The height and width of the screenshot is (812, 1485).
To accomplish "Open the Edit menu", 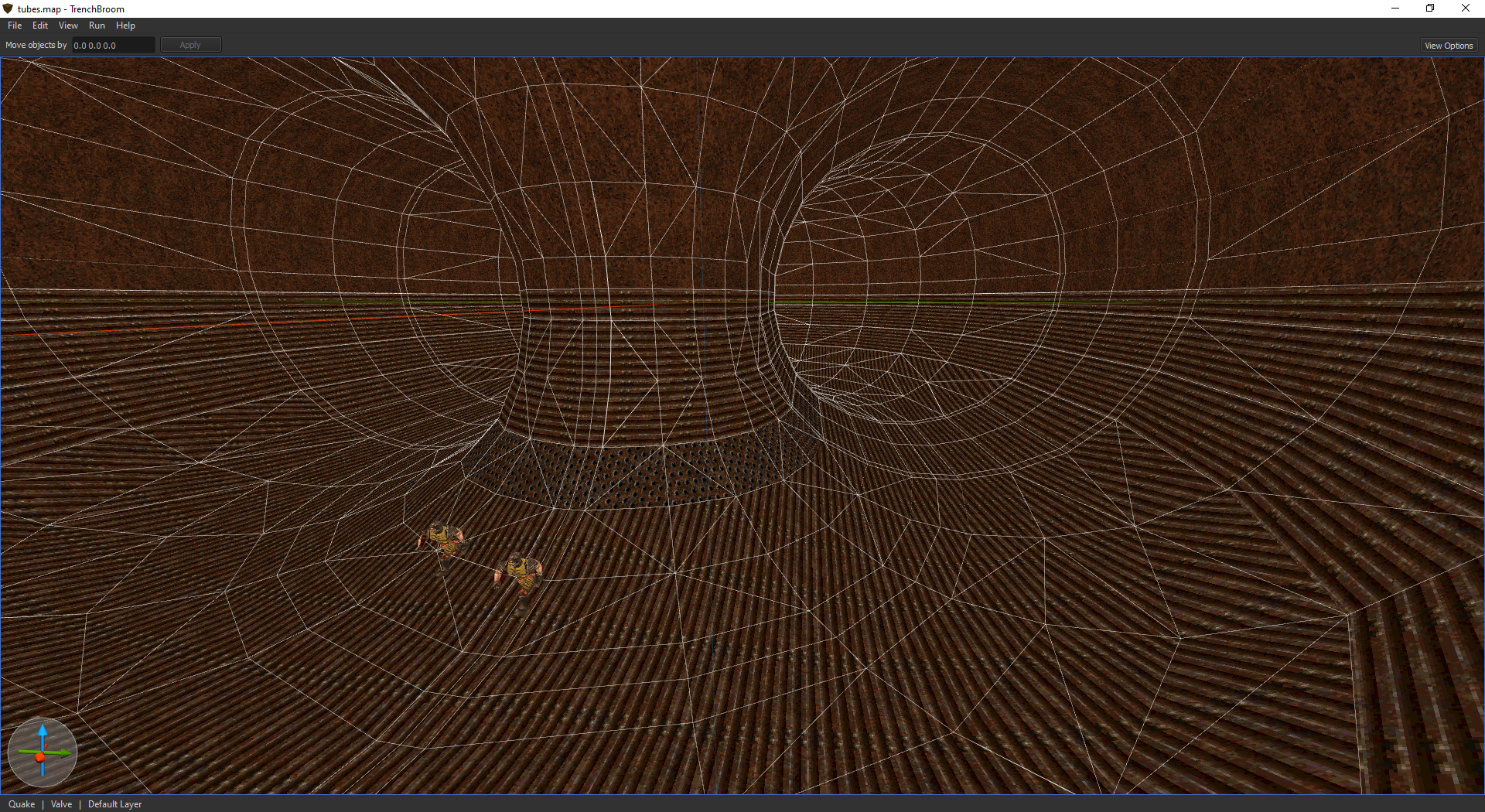I will [40, 26].
